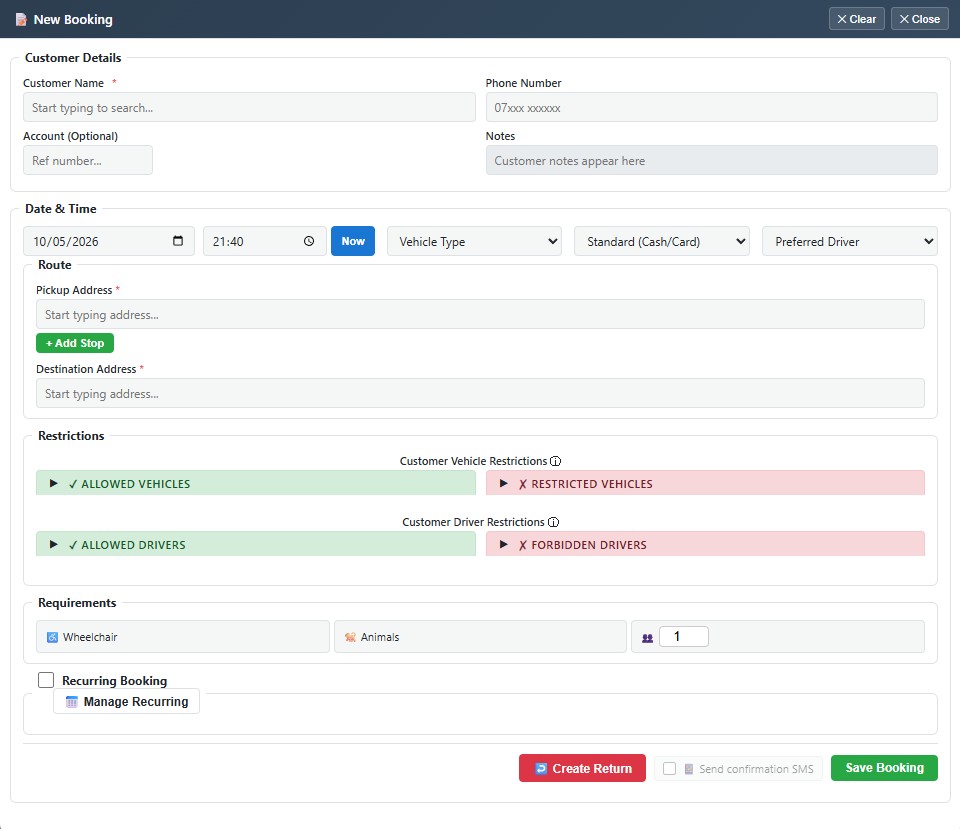Click the clock icon in the time field

pos(309,241)
